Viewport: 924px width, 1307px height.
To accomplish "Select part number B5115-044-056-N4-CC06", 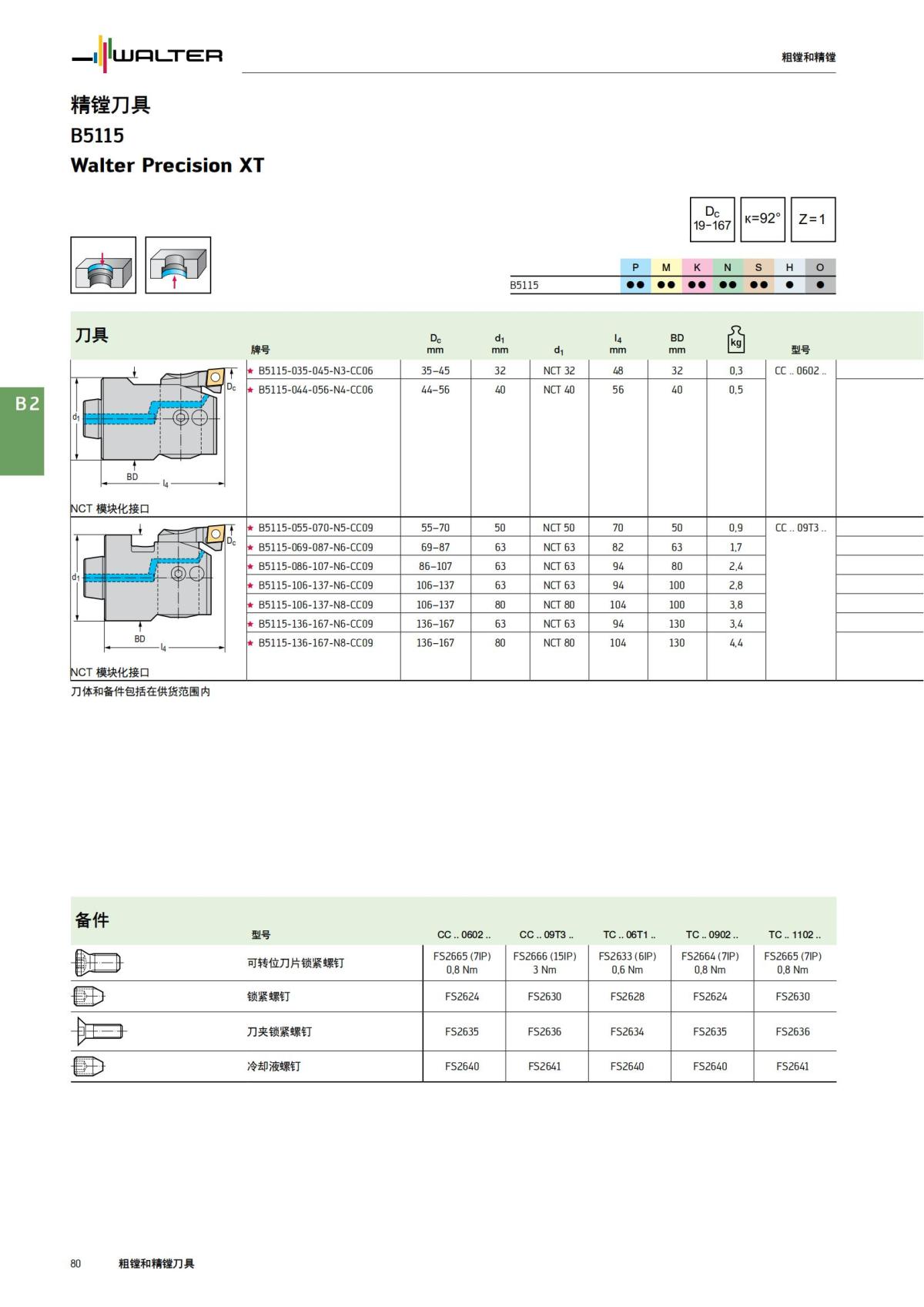I will point(316,390).
